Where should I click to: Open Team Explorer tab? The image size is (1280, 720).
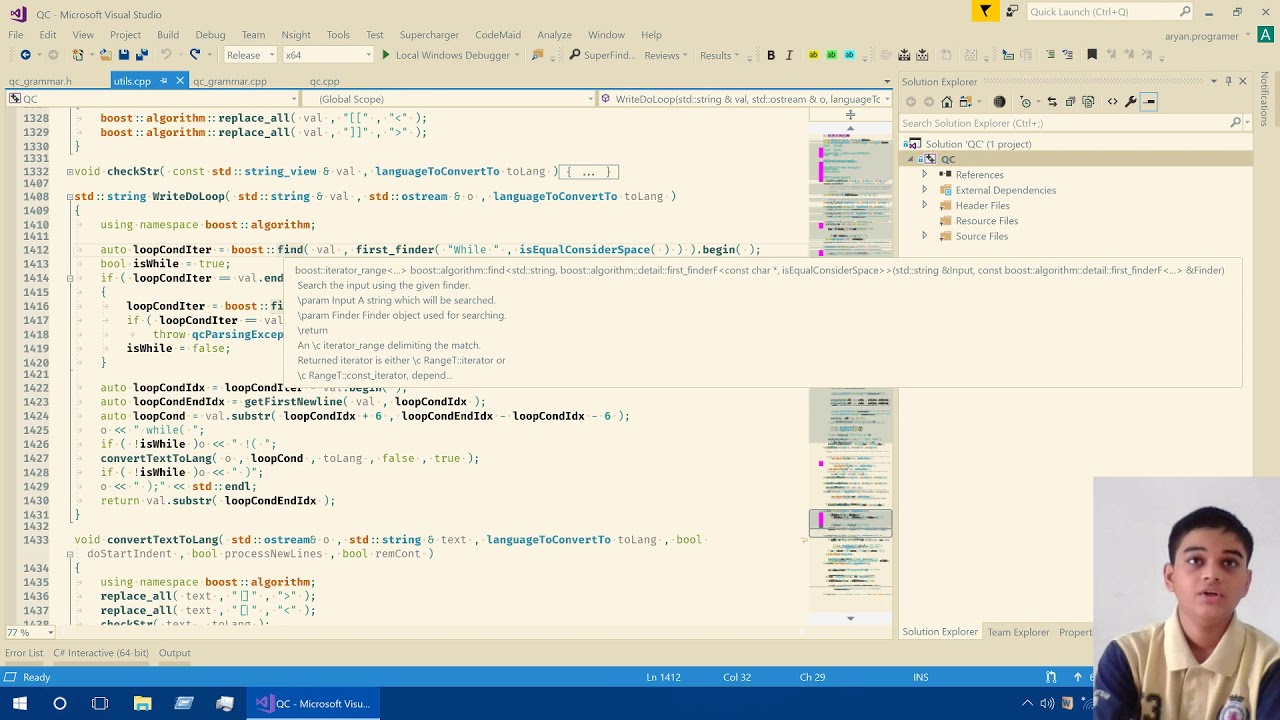(x=1018, y=632)
